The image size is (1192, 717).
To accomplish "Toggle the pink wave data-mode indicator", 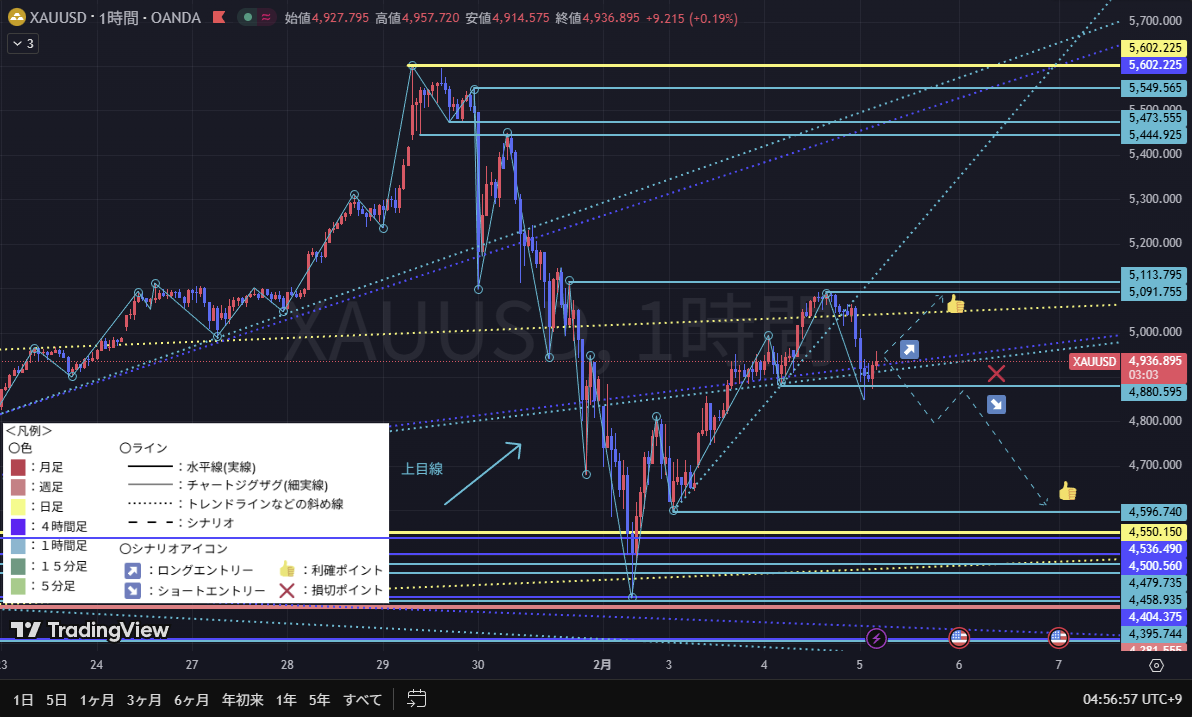I will pyautogui.click(x=266, y=18).
